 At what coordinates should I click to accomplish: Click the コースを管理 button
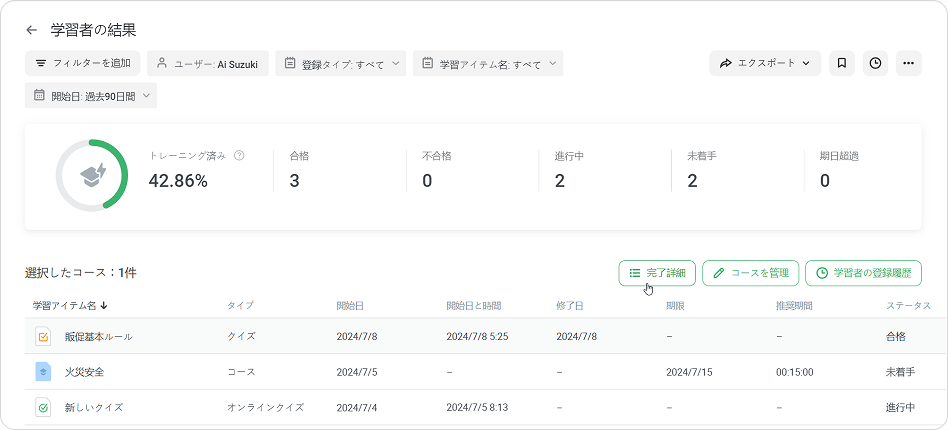click(750, 273)
